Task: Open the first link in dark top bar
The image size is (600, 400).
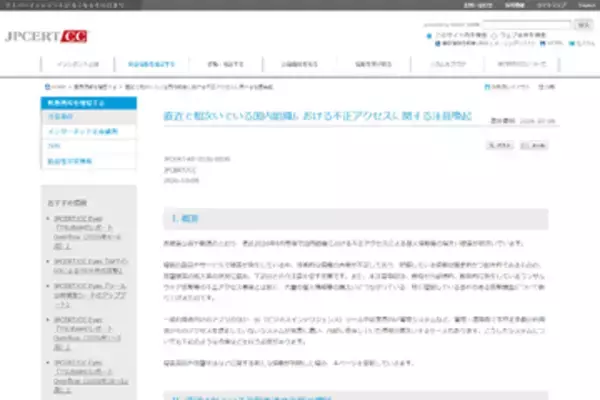Action: point(478,5)
